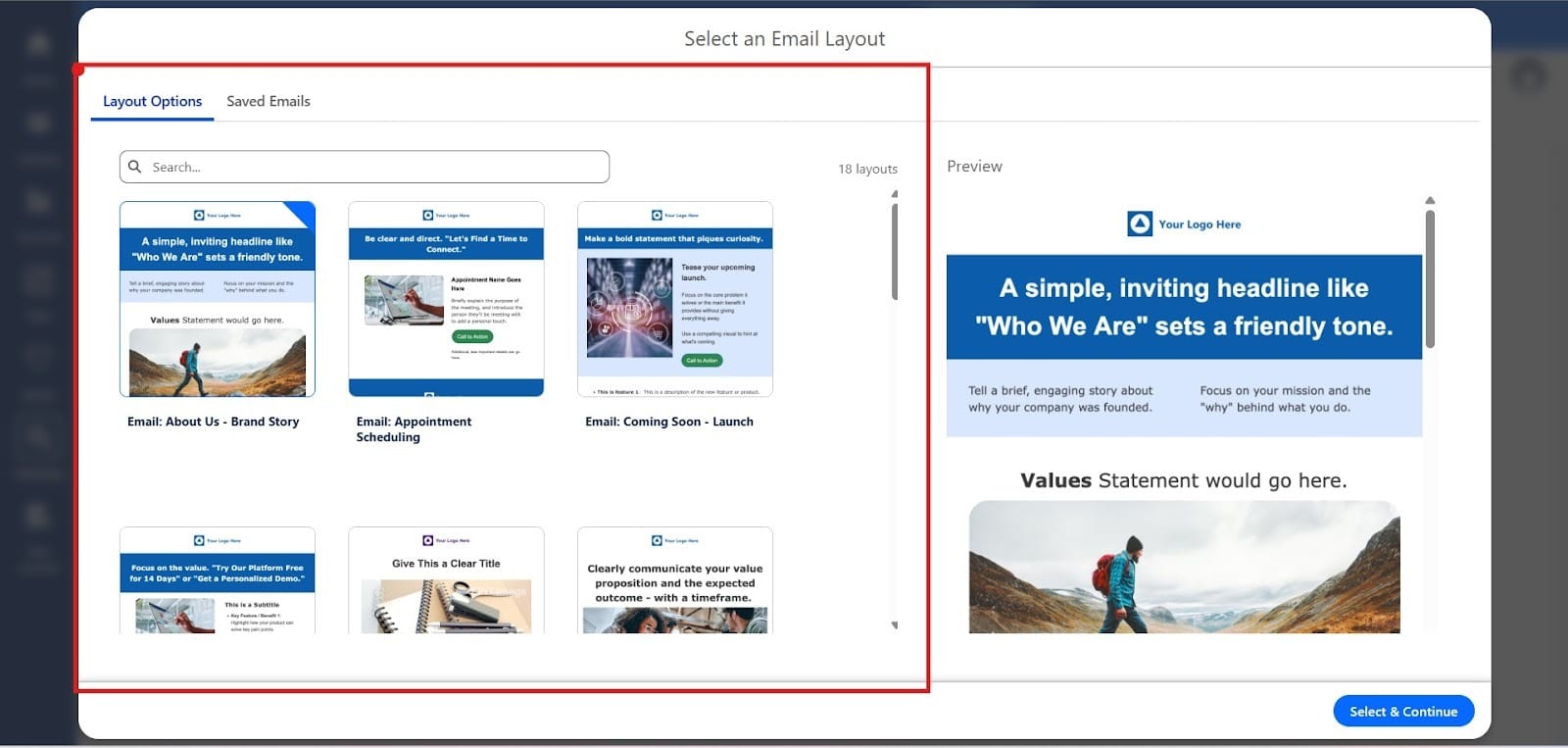Image resolution: width=1568 pixels, height=748 pixels.
Task: Click the 'Who We Are' preview headline
Action: pyautogui.click(x=1184, y=307)
